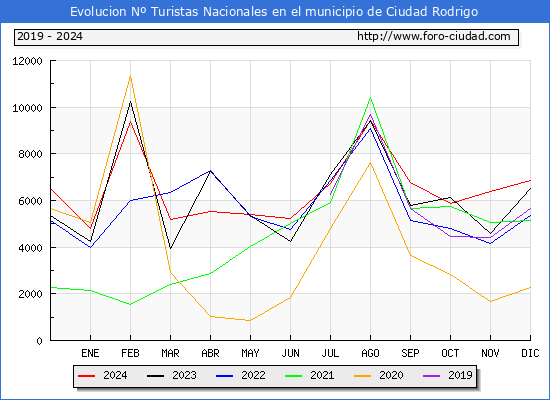
Task: Click the 0 y-axis value
Action: pyautogui.click(x=39, y=341)
